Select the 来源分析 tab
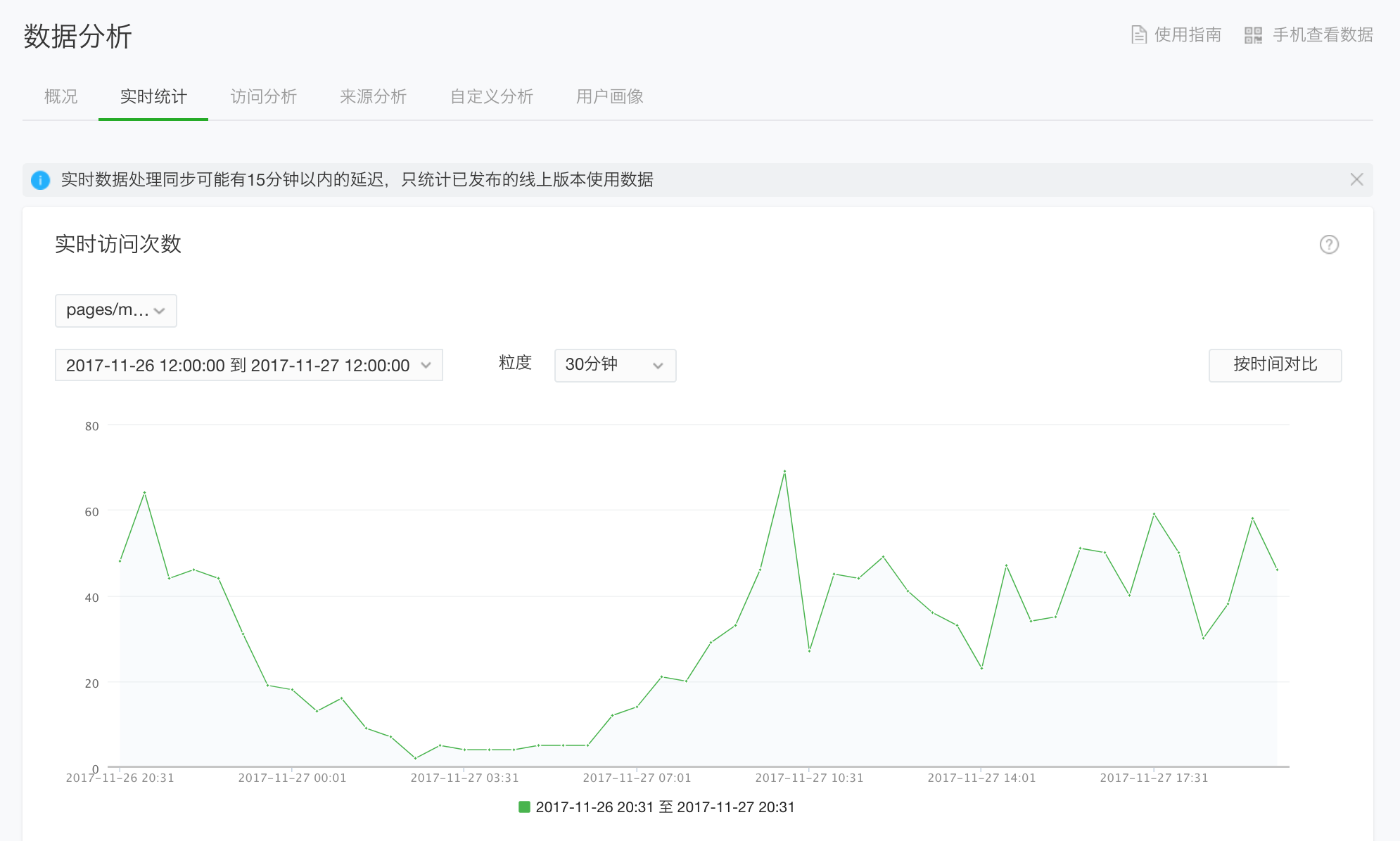Viewport: 1400px width, 841px height. point(374,96)
